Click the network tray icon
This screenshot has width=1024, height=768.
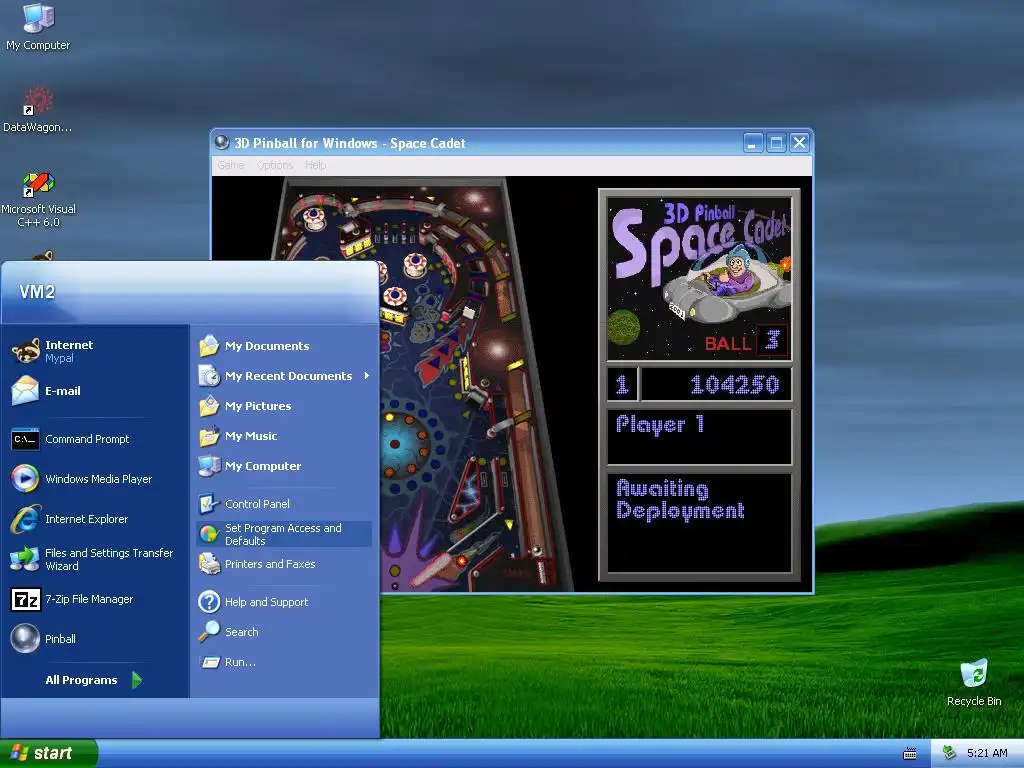pyautogui.click(x=950, y=753)
